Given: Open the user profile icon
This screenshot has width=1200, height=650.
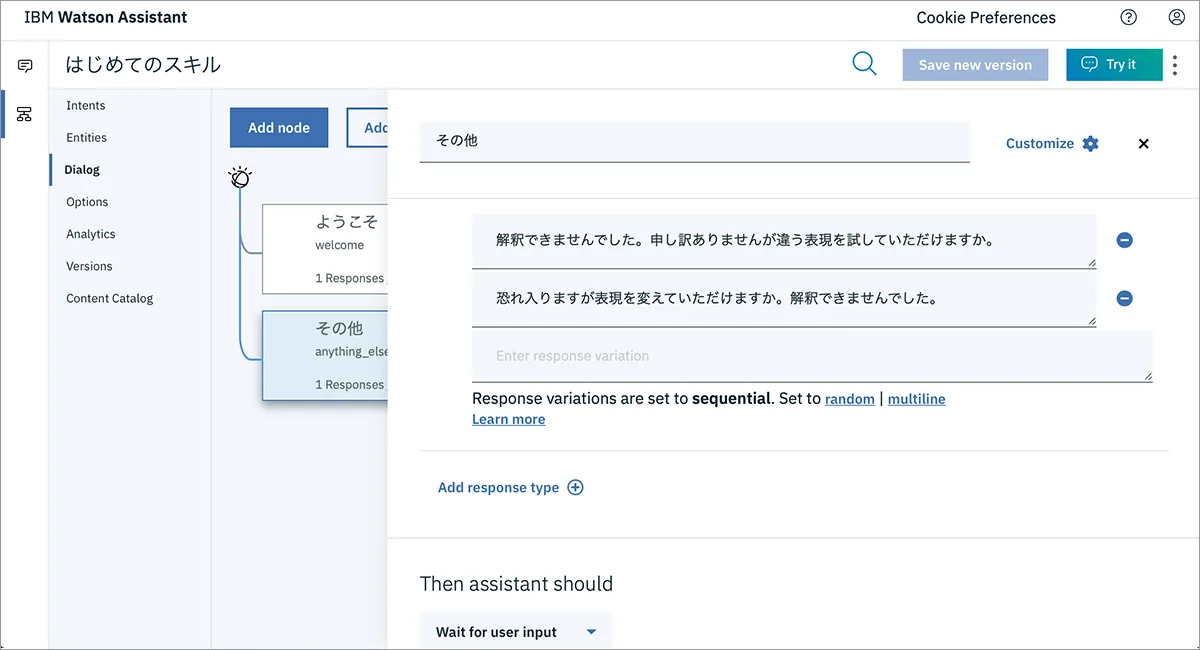Looking at the screenshot, I should click(1177, 17).
